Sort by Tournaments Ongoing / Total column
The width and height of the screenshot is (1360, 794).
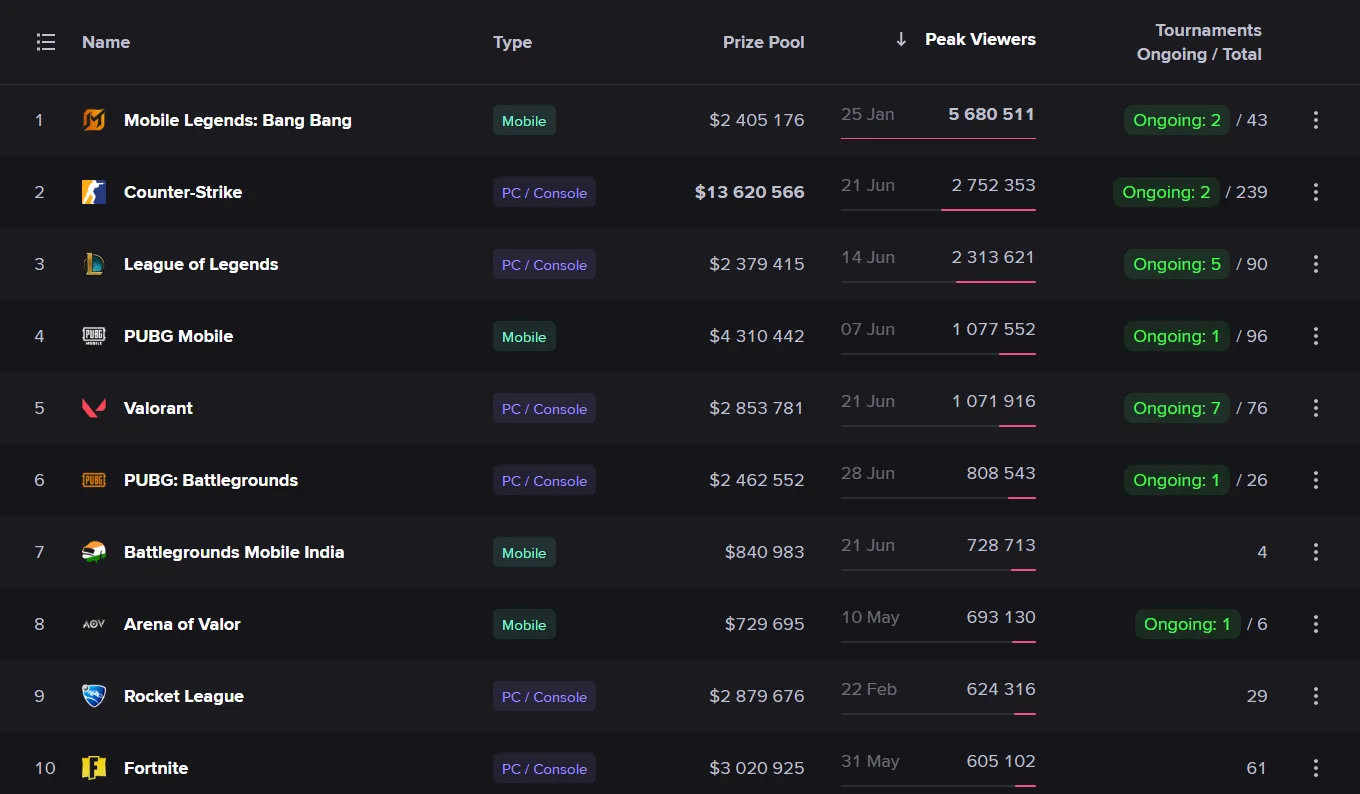click(1199, 42)
